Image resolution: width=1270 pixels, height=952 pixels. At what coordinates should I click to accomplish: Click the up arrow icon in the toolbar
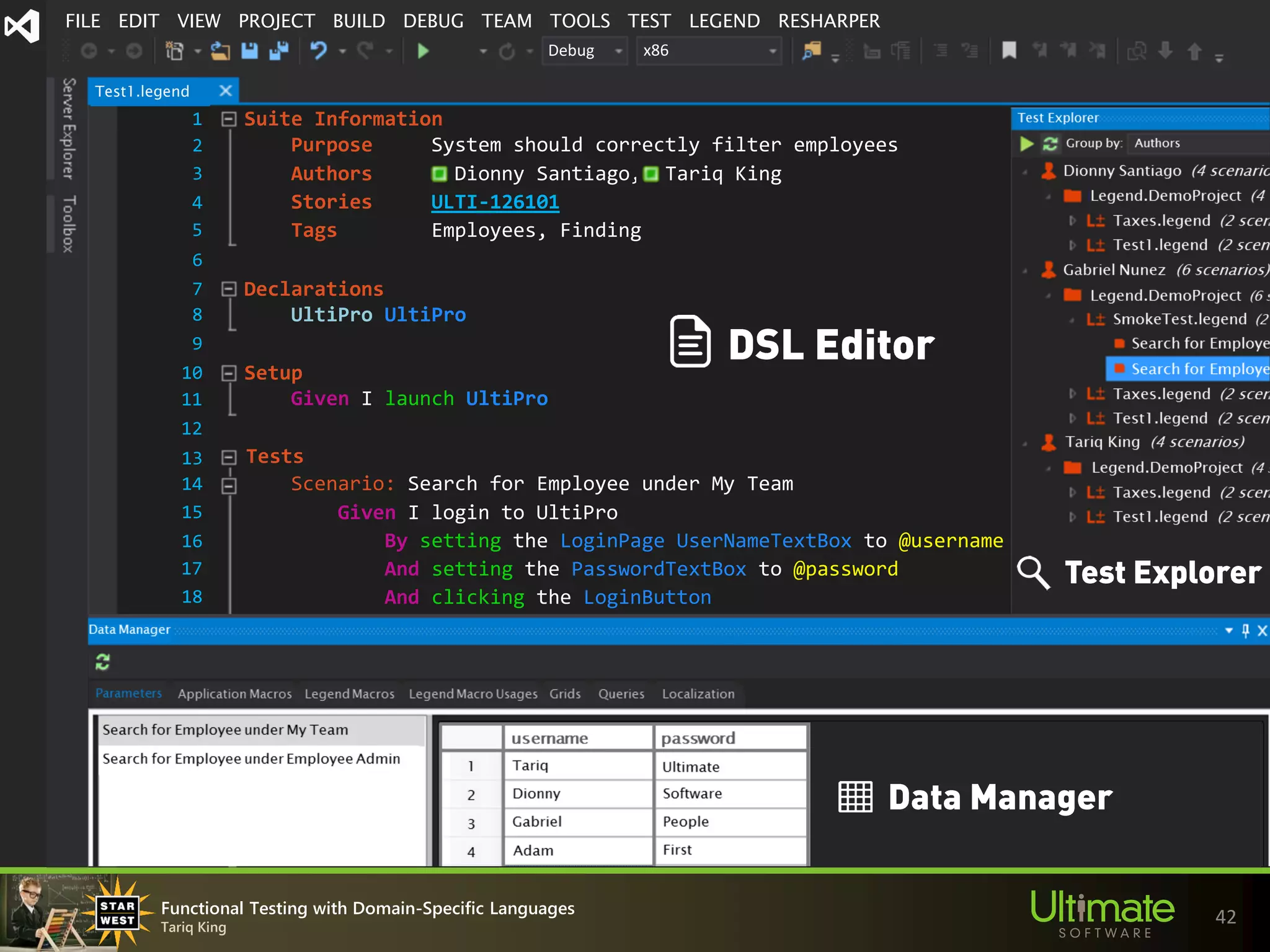point(1195,51)
